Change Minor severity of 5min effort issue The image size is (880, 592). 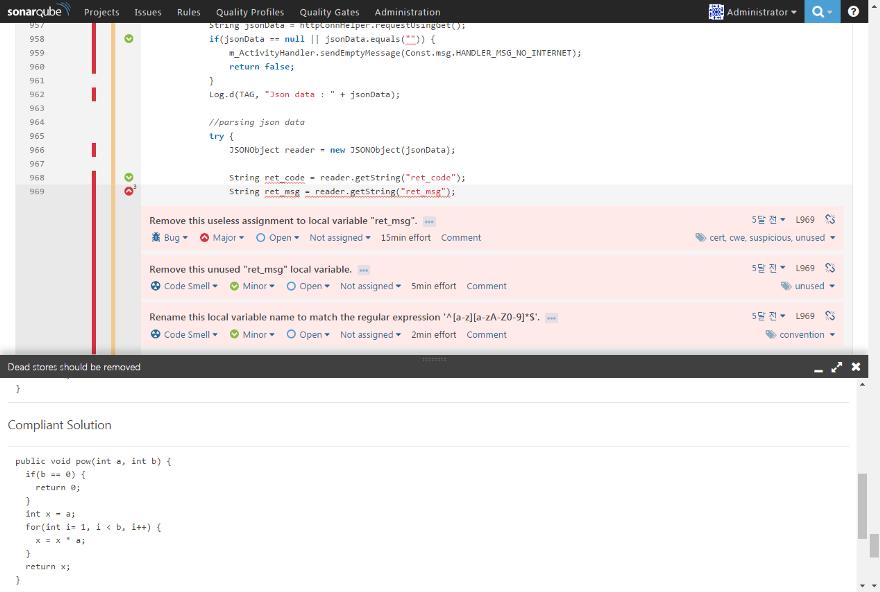[259, 286]
